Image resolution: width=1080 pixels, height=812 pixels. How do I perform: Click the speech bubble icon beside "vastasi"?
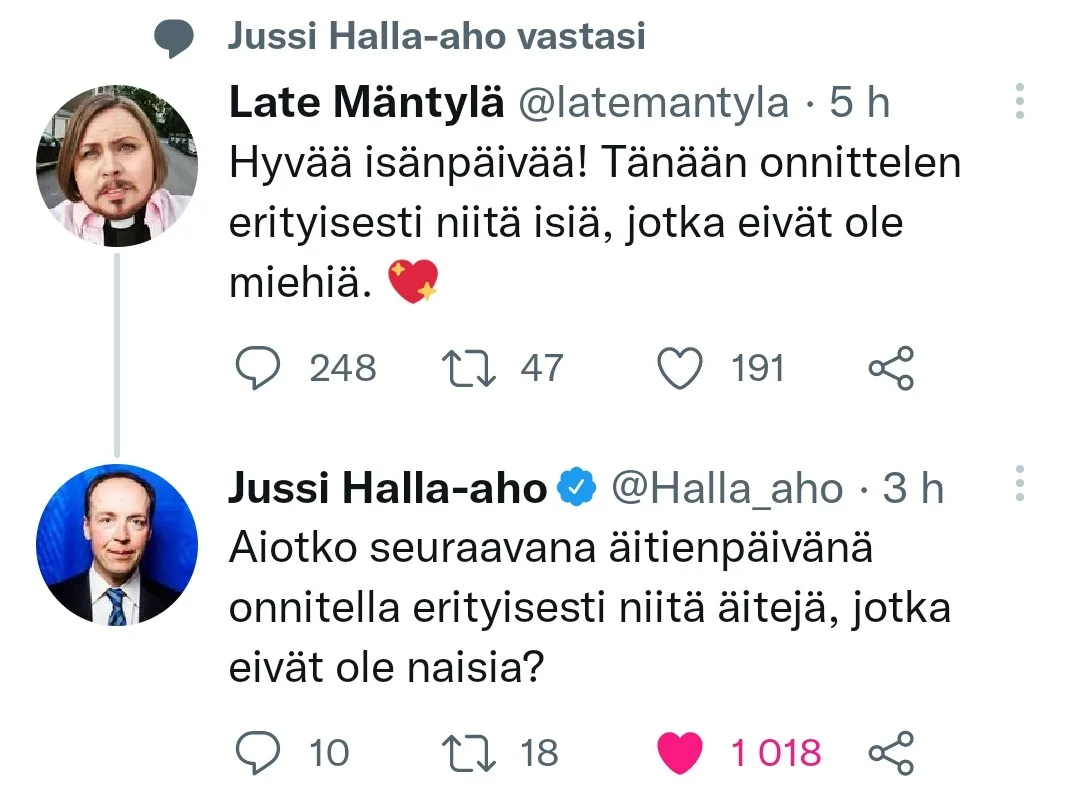pos(173,39)
